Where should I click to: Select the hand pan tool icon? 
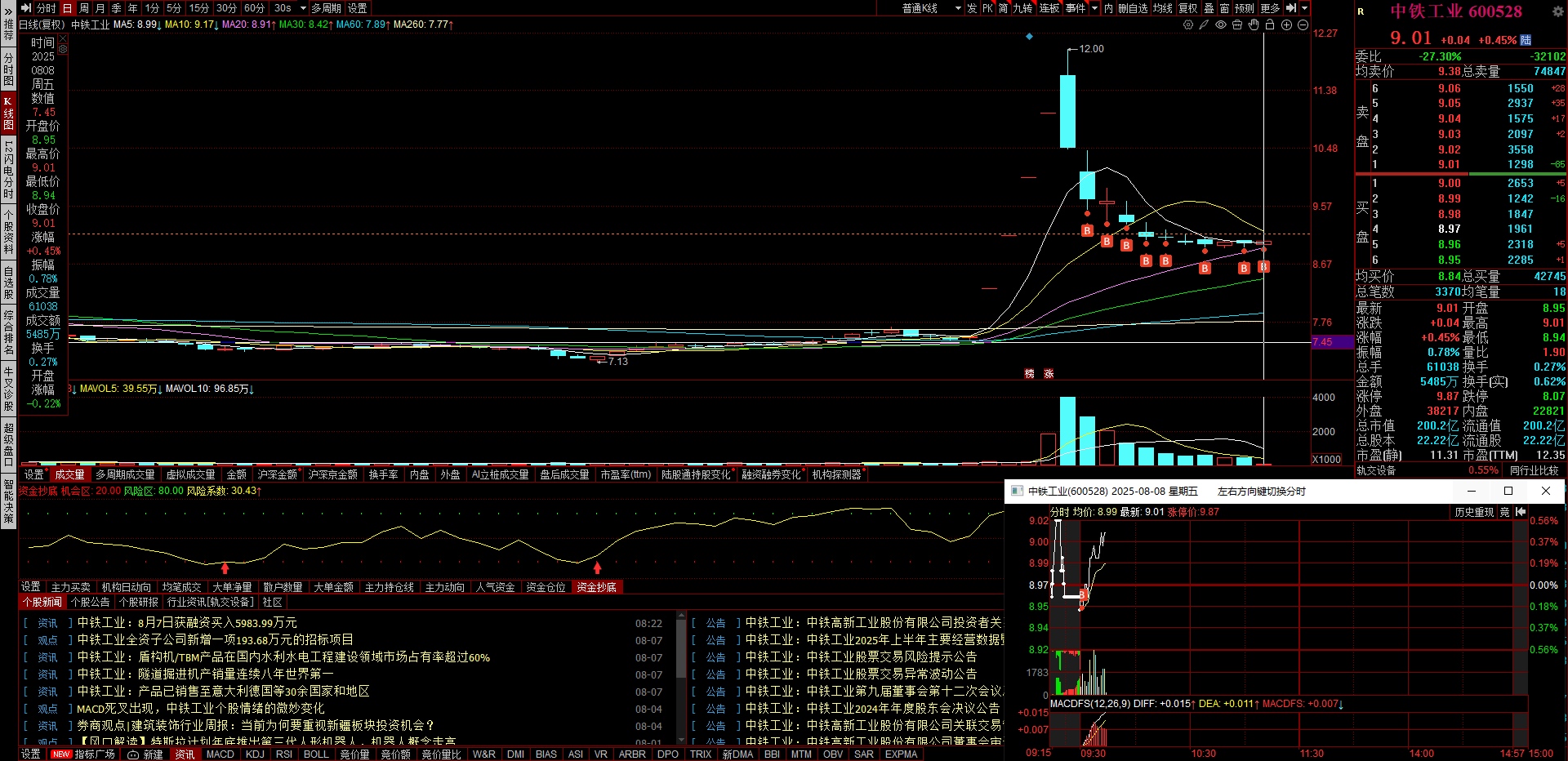click(x=1254, y=25)
